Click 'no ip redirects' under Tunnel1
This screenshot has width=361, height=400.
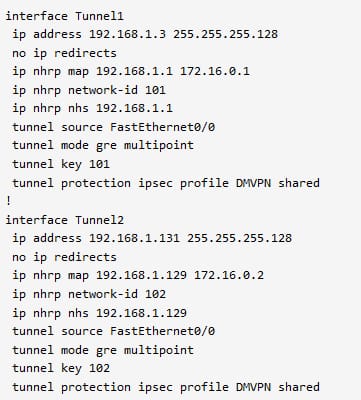click(x=64, y=53)
